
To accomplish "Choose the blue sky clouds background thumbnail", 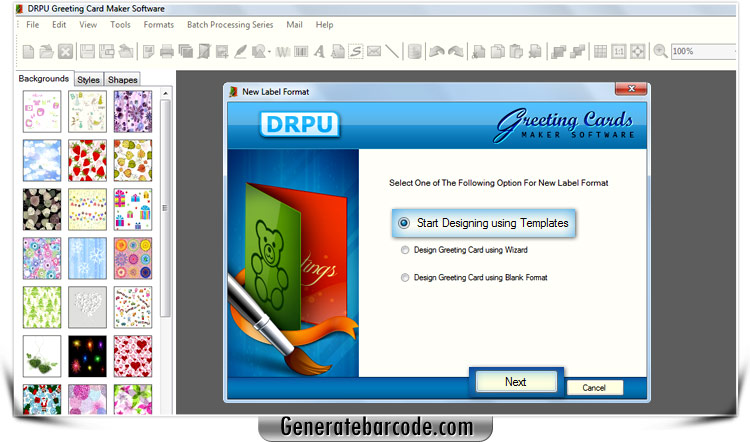I will click(42, 160).
